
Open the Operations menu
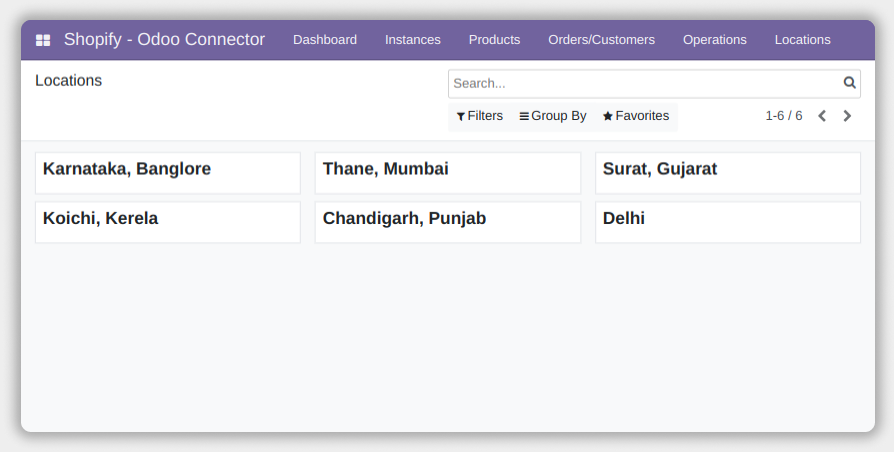click(715, 40)
